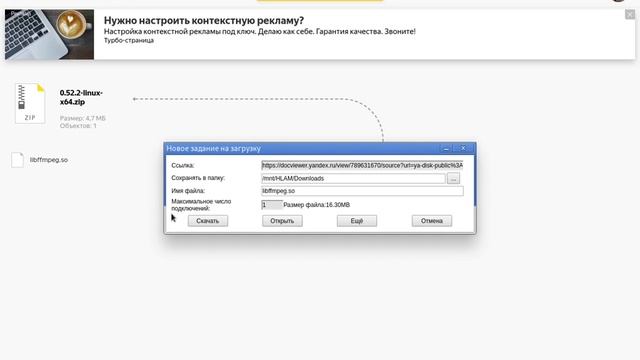Click the 0.52.2-linux-x64.zip file name
The width and height of the screenshot is (640, 360).
pos(81,97)
